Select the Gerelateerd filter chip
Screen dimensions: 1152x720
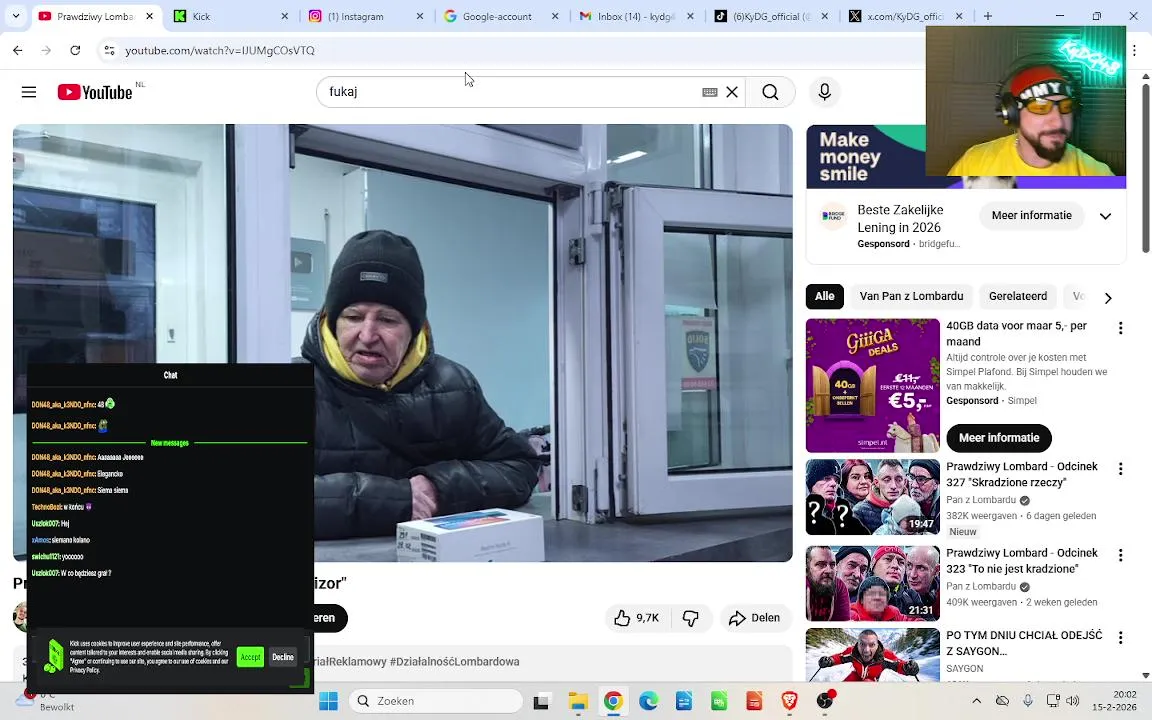(x=1018, y=296)
